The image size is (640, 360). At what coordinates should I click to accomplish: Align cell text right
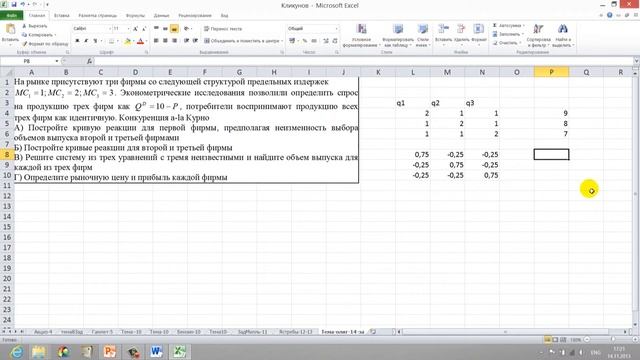(x=174, y=41)
